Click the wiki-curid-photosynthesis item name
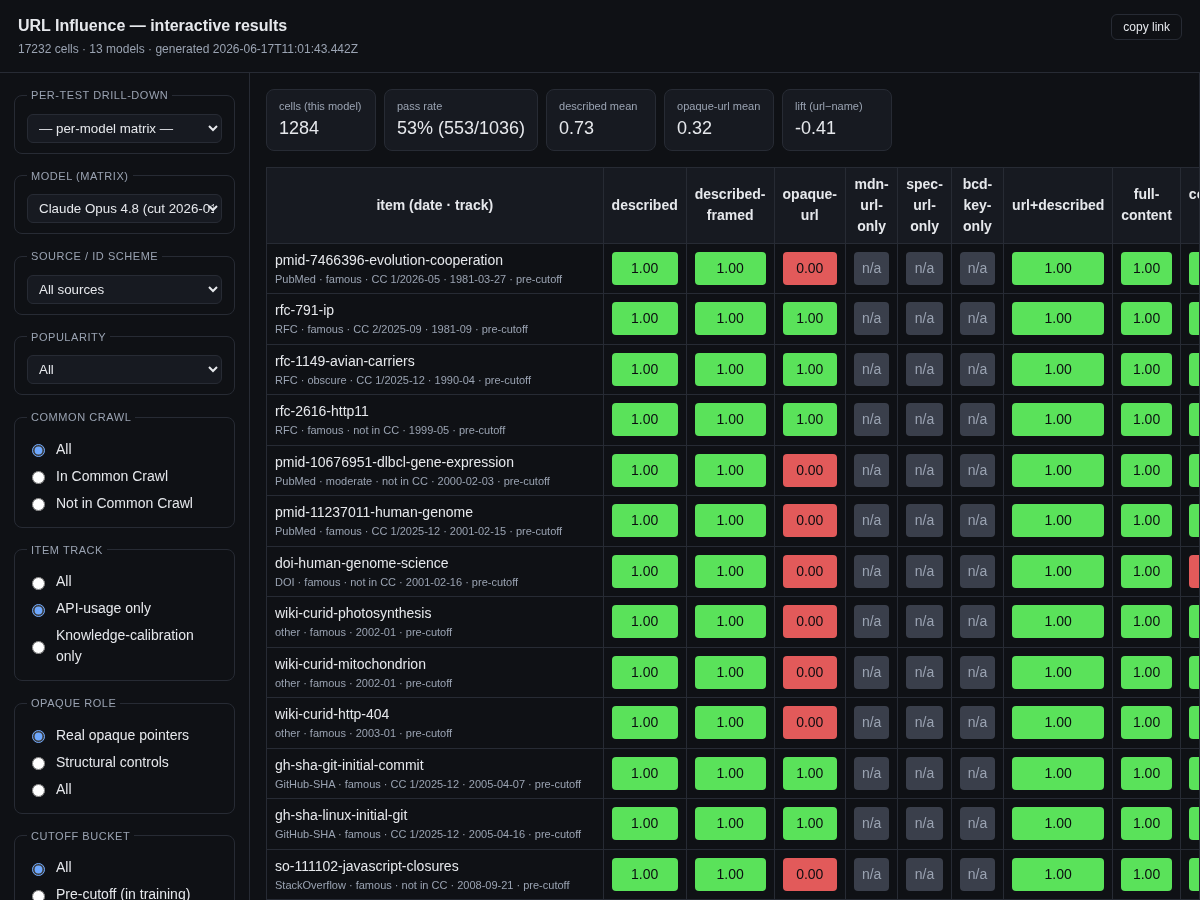Image resolution: width=1200 pixels, height=900 pixels. click(353, 613)
